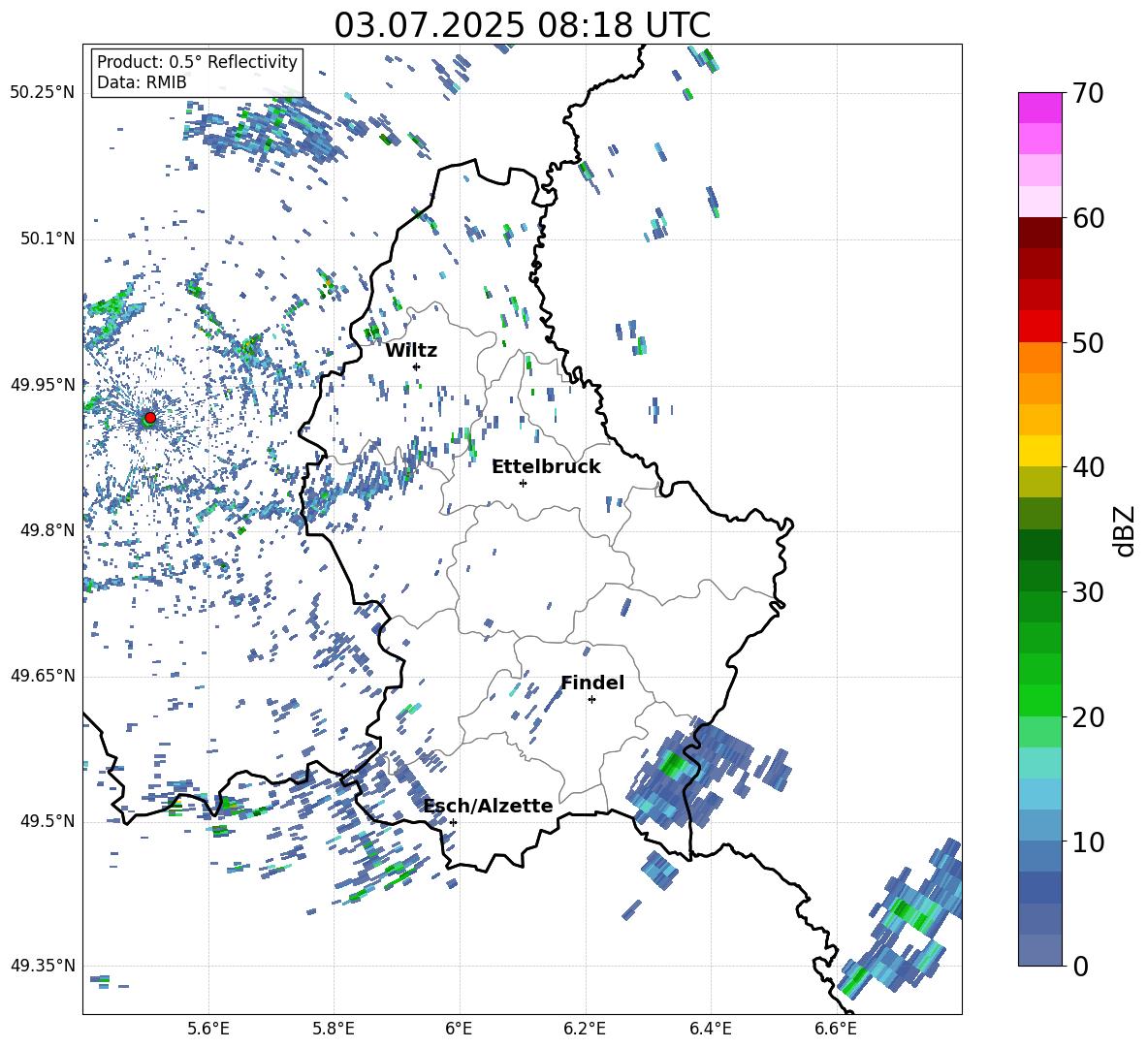Screen dimensions: 1148x1048
Task: Click the bright green colorbar swatch above 20
Action: coord(1039,700)
